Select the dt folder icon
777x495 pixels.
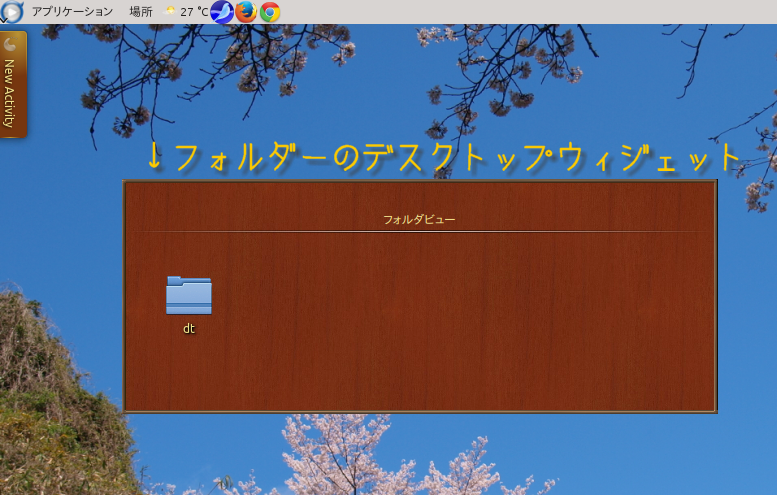click(188, 295)
